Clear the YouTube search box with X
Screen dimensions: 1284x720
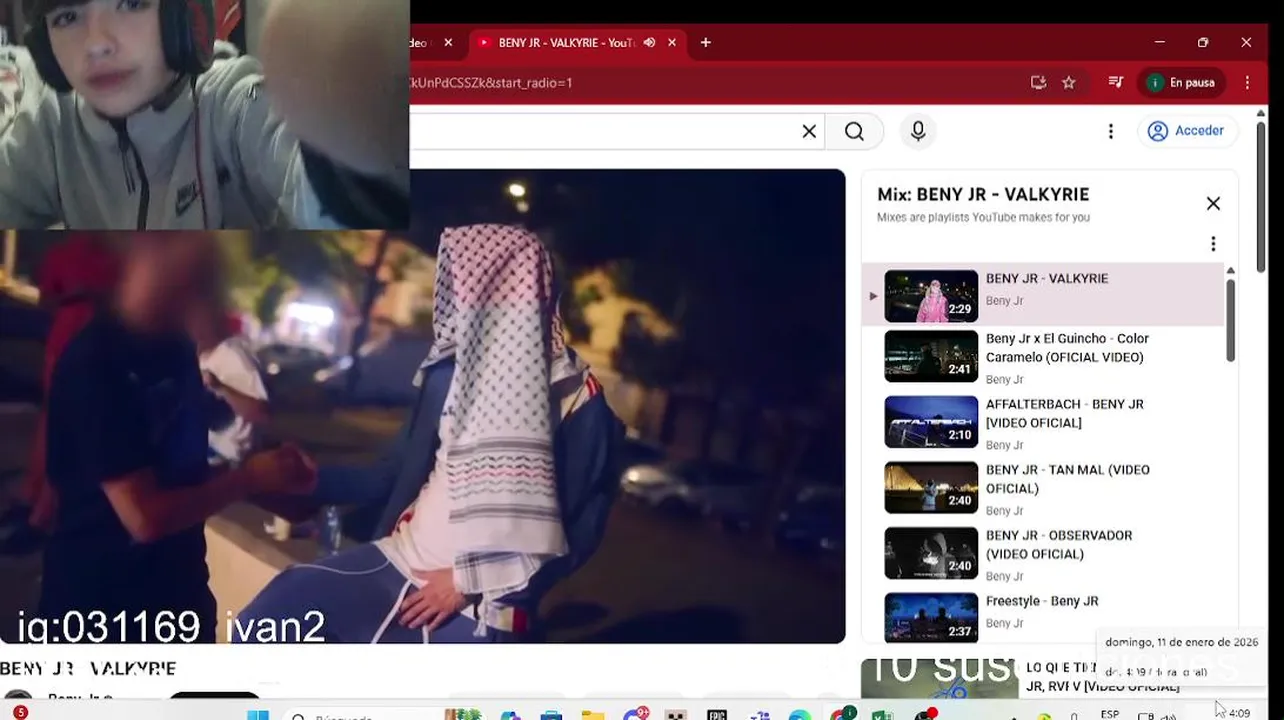click(x=809, y=131)
